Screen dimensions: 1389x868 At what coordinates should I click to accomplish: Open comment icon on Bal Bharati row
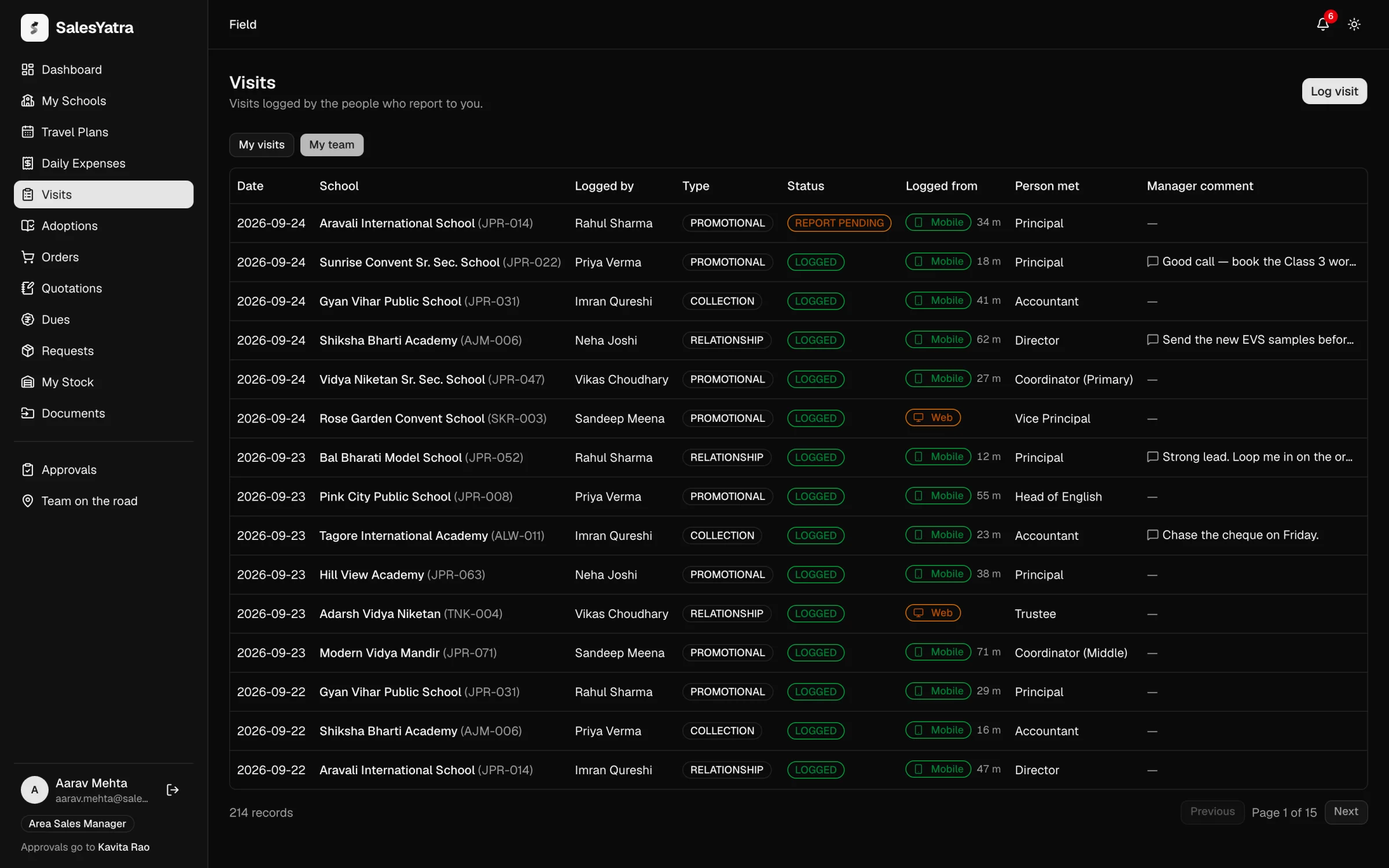click(x=1152, y=457)
